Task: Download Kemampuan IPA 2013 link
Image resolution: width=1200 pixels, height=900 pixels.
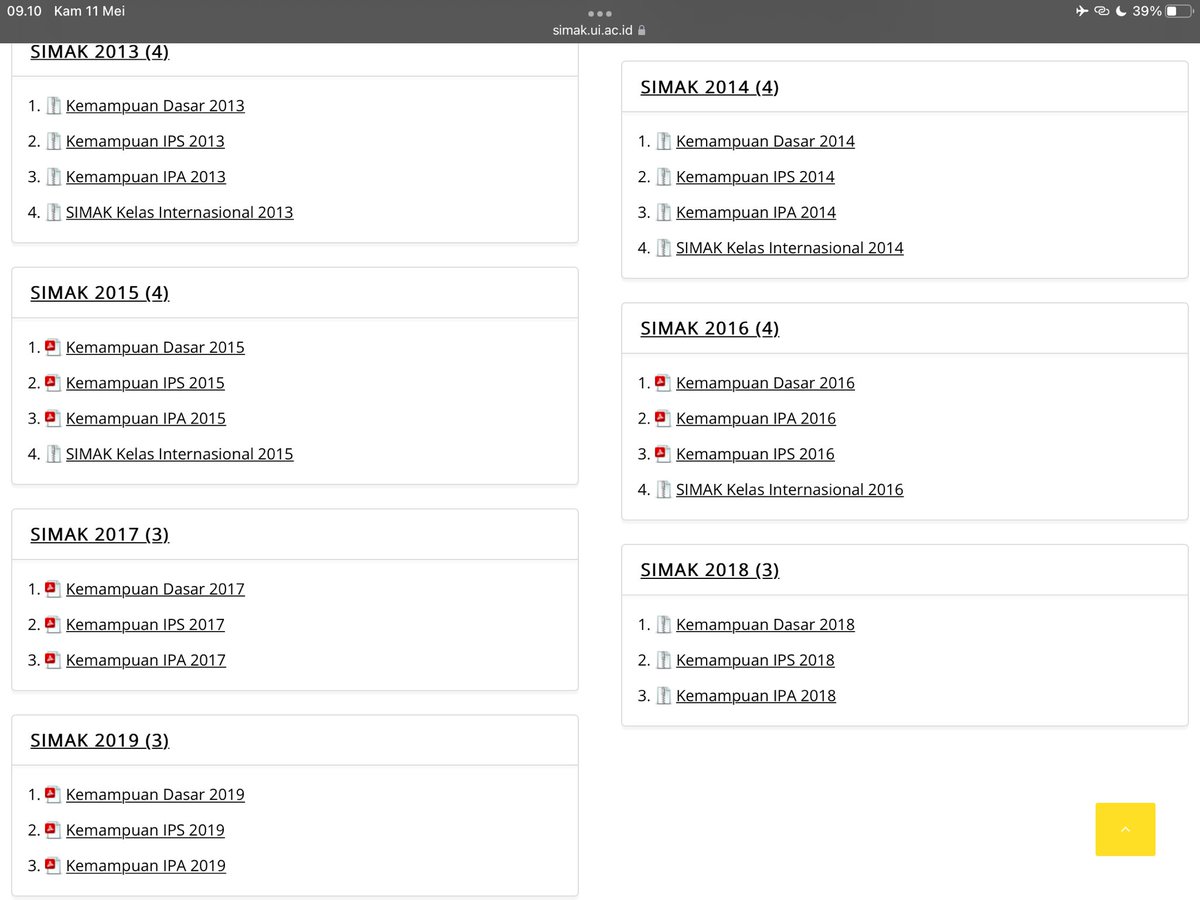Action: [x=146, y=177]
